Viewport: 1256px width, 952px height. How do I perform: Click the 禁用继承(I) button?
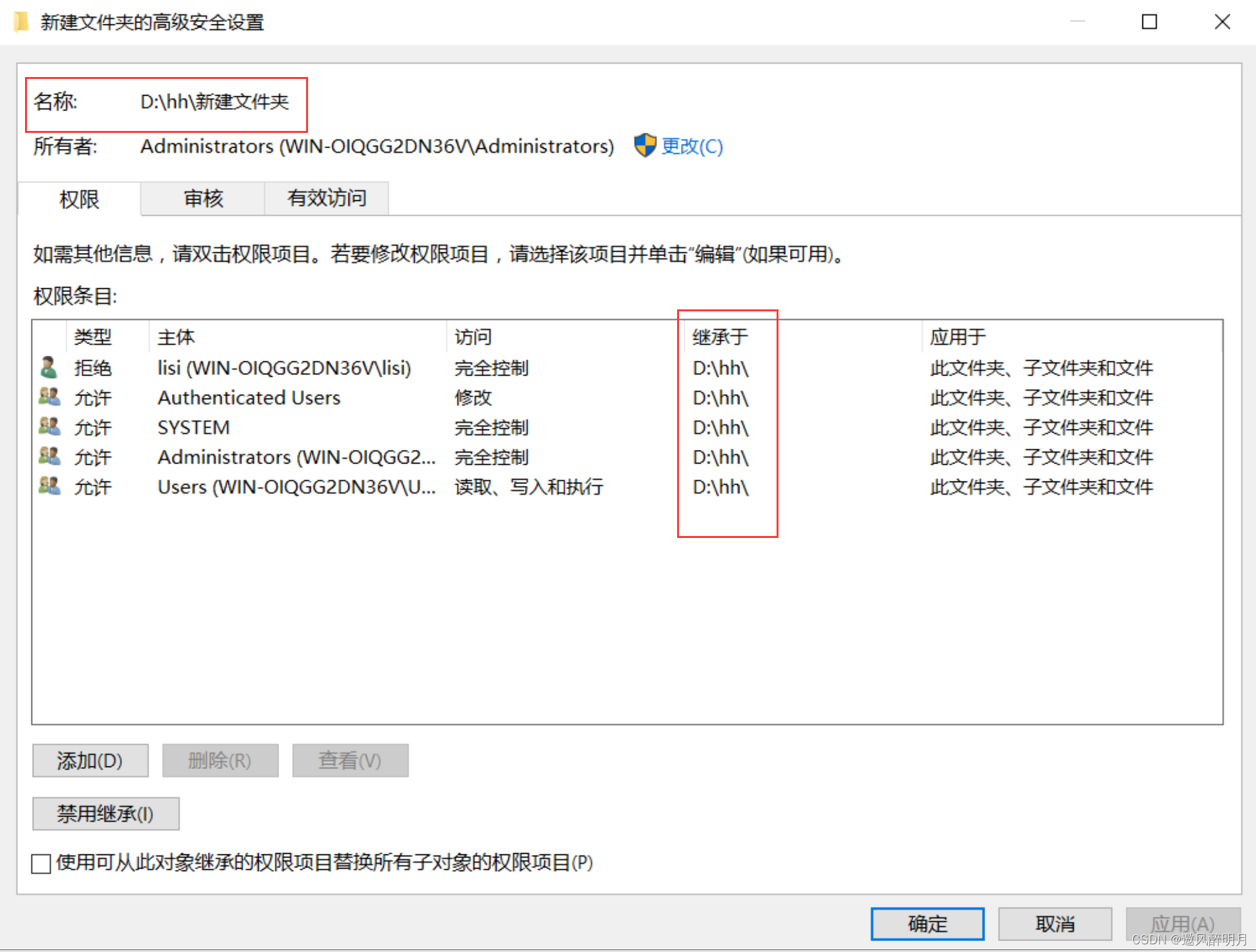(105, 814)
